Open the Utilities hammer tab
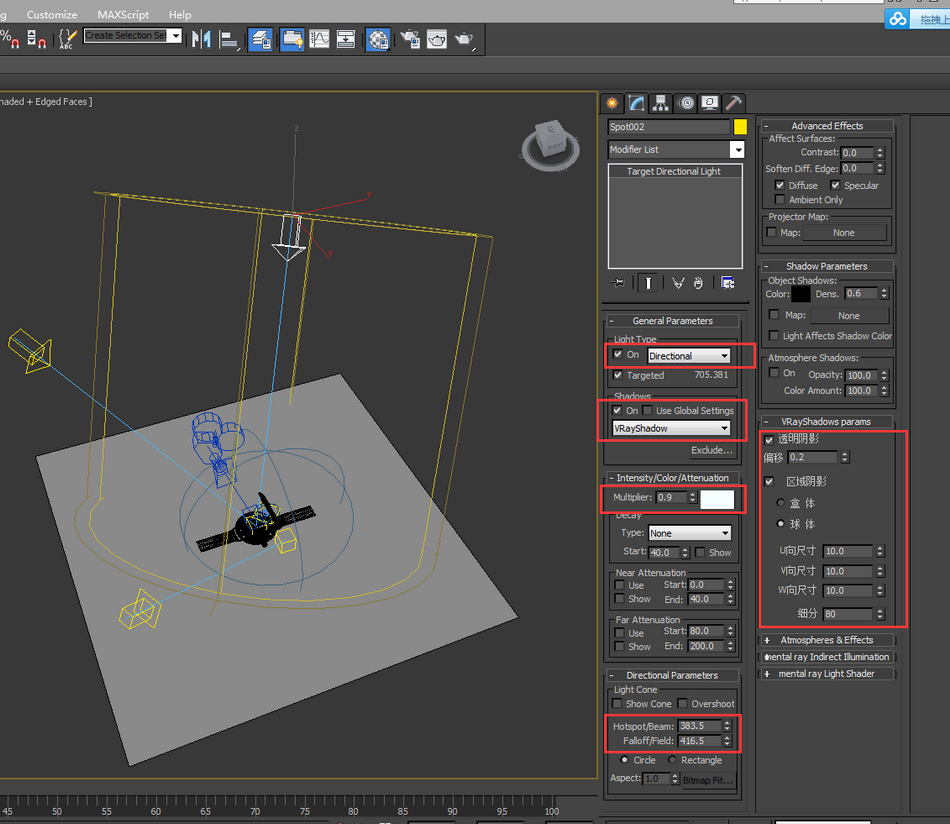Image resolution: width=950 pixels, height=824 pixels. [734, 103]
